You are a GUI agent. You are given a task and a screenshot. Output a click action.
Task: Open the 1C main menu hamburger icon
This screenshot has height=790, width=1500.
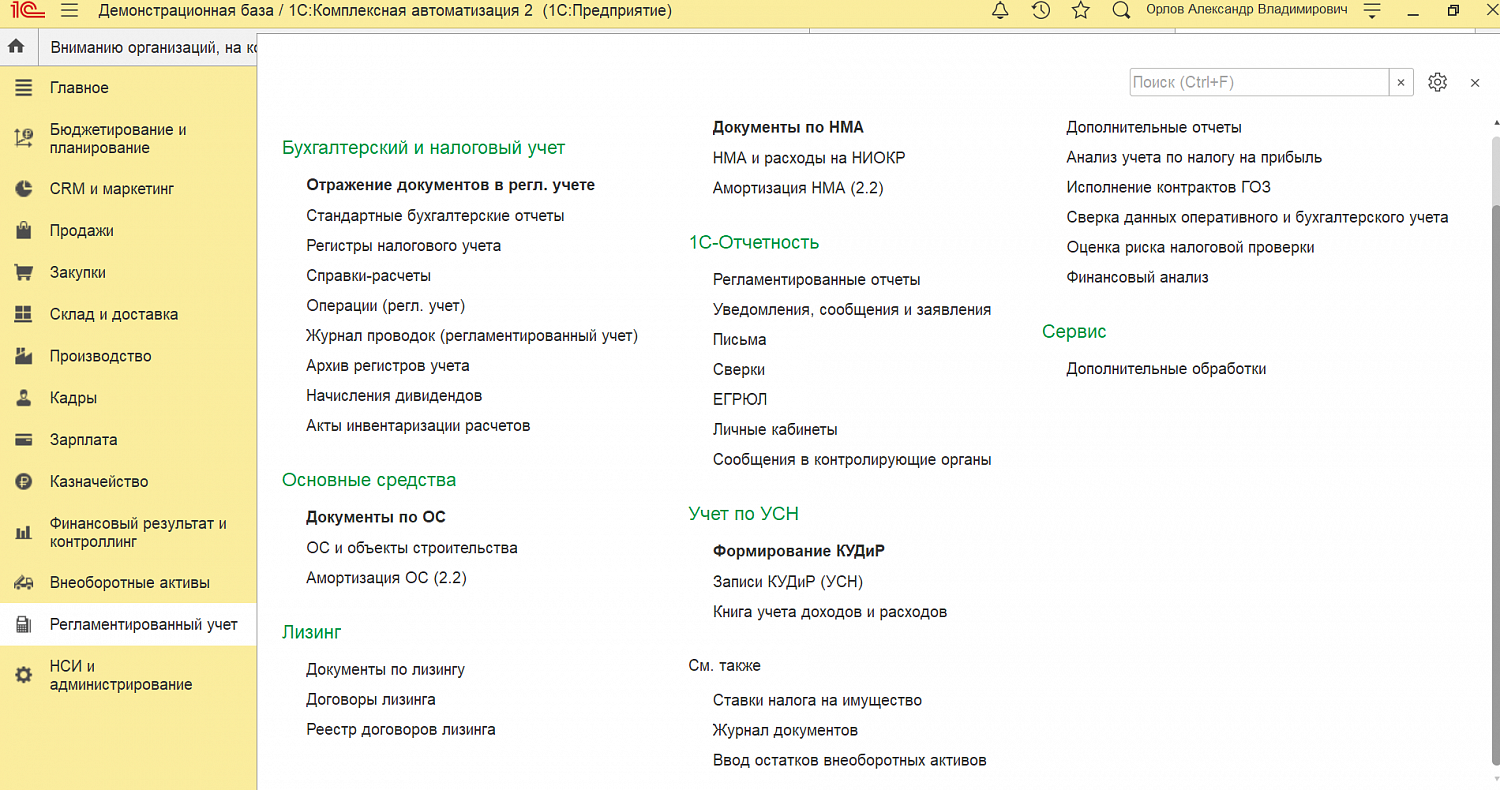point(69,11)
